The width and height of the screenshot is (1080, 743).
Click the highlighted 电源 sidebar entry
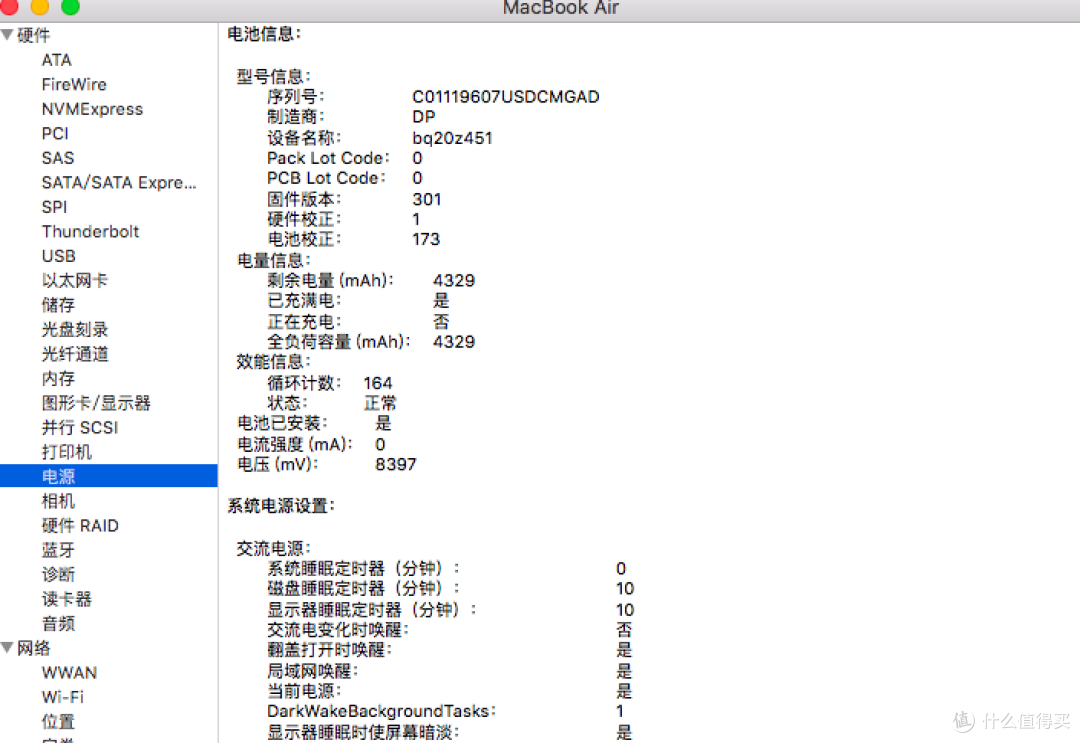[x=109, y=476]
